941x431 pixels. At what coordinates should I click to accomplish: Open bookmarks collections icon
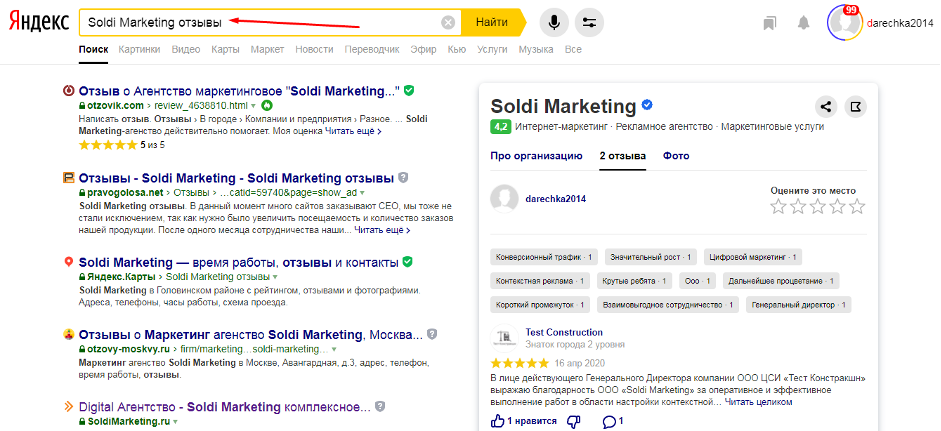[x=769, y=22]
